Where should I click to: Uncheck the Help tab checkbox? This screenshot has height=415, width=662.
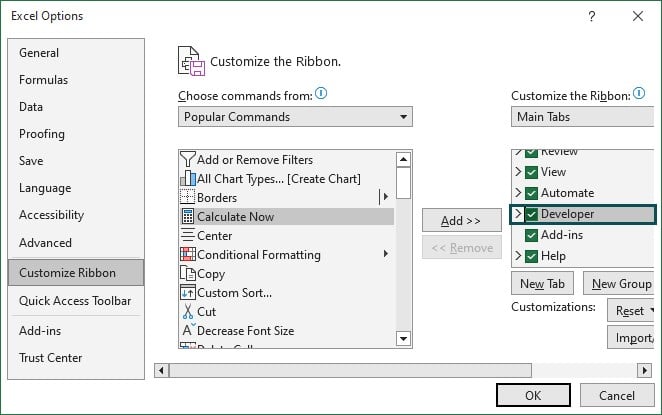pyautogui.click(x=531, y=256)
